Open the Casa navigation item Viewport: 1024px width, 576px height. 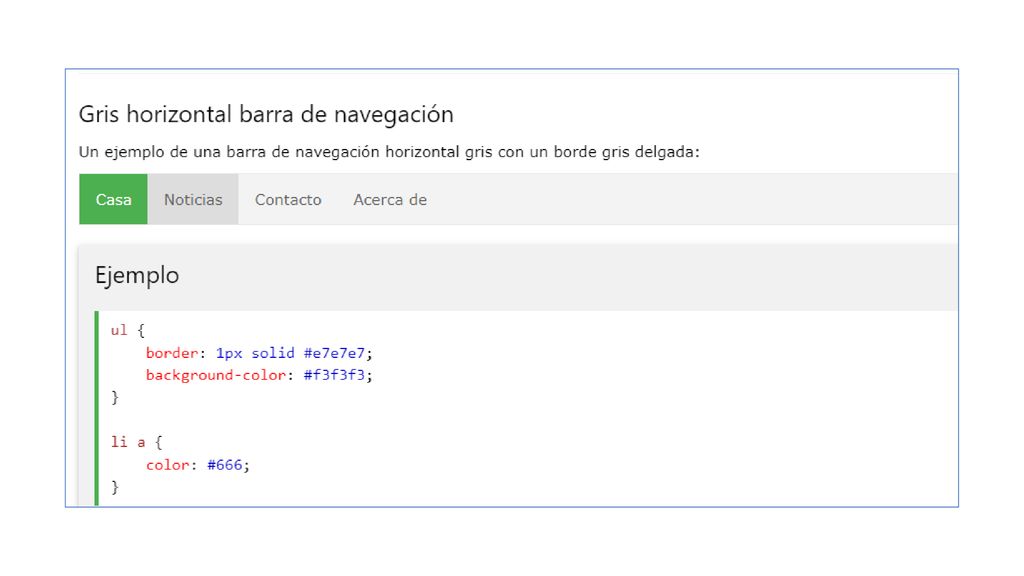(x=113, y=199)
